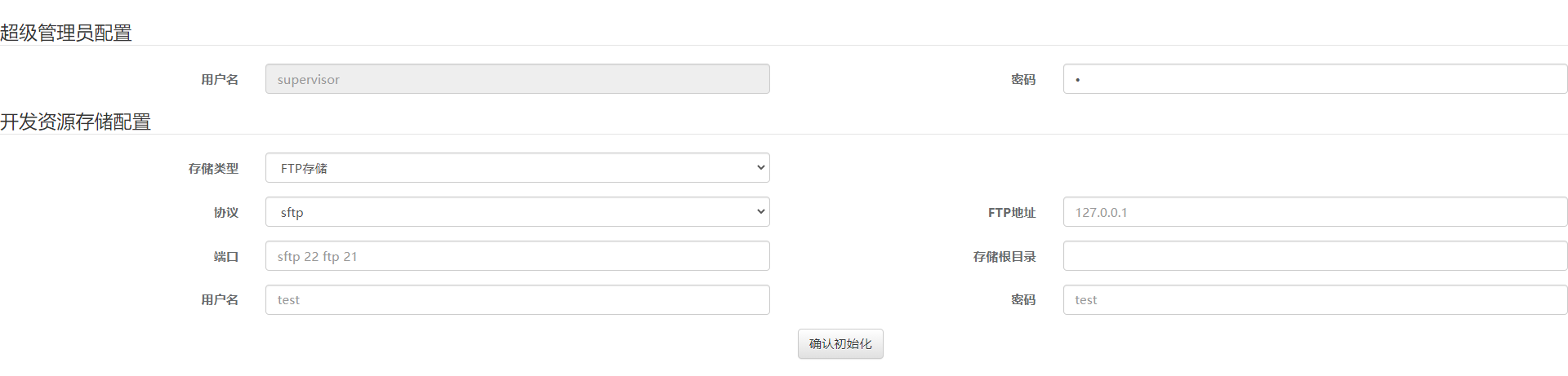Click the 确认初始化 button
This screenshot has width=1568, height=376.
840,343
